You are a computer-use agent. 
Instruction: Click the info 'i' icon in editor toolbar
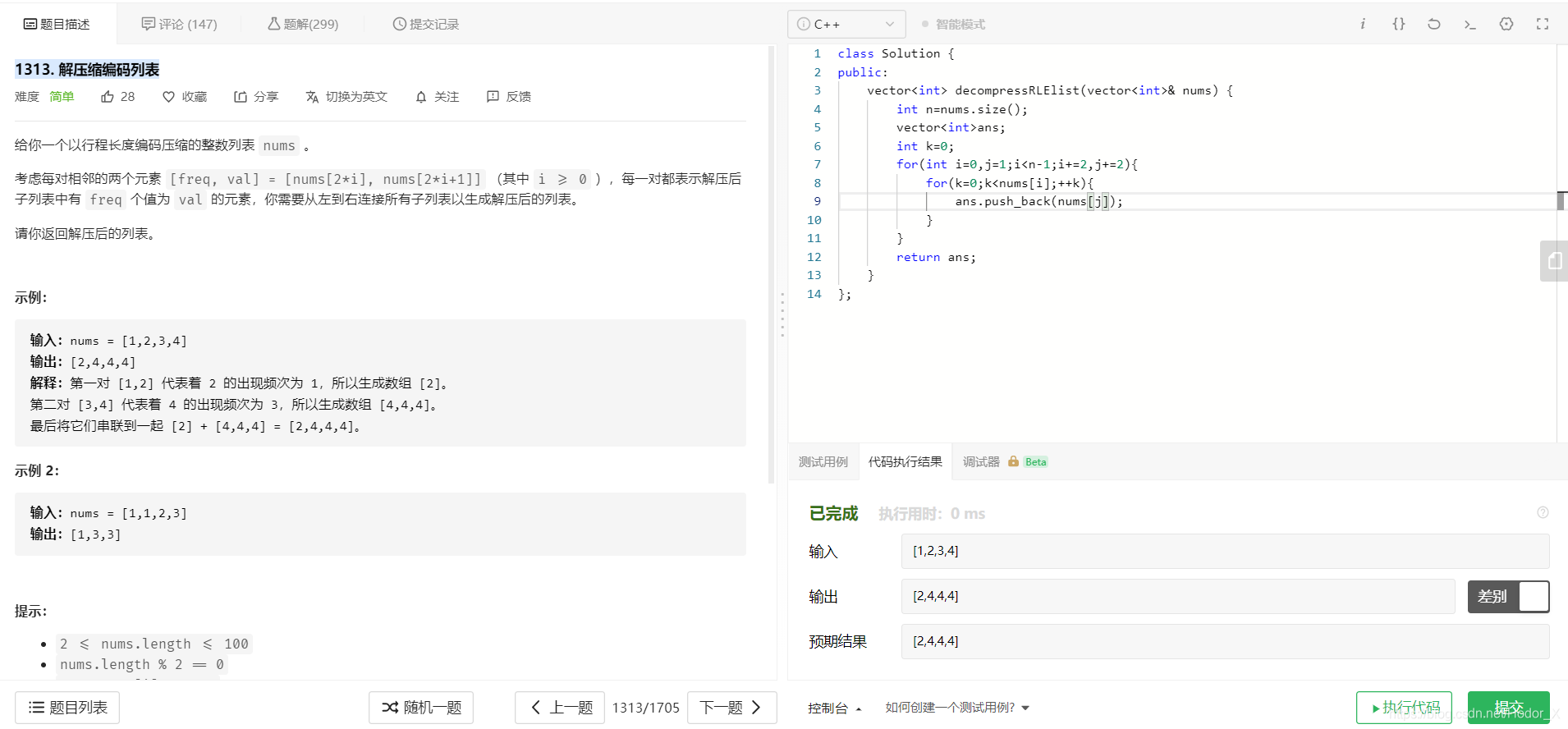(1363, 24)
